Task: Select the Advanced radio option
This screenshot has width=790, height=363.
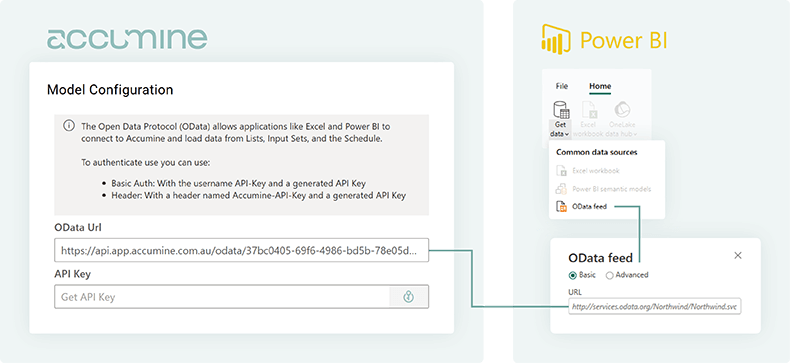Action: [x=609, y=275]
